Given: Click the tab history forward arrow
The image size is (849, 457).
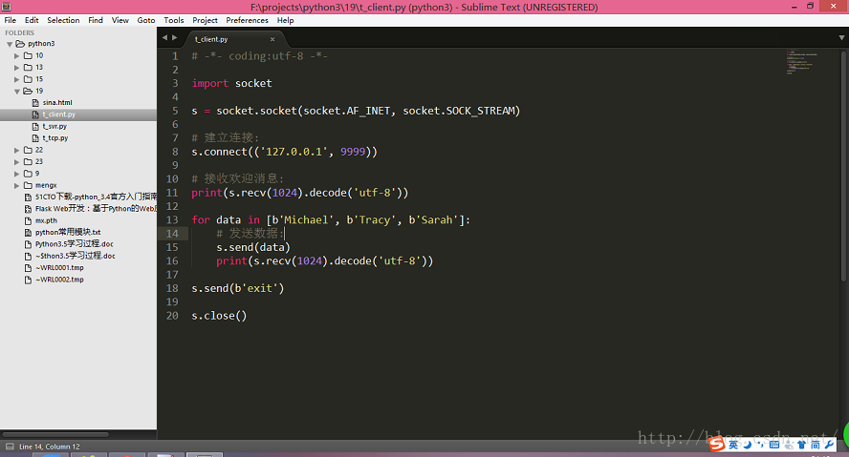Looking at the screenshot, I should pyautogui.click(x=174, y=38).
